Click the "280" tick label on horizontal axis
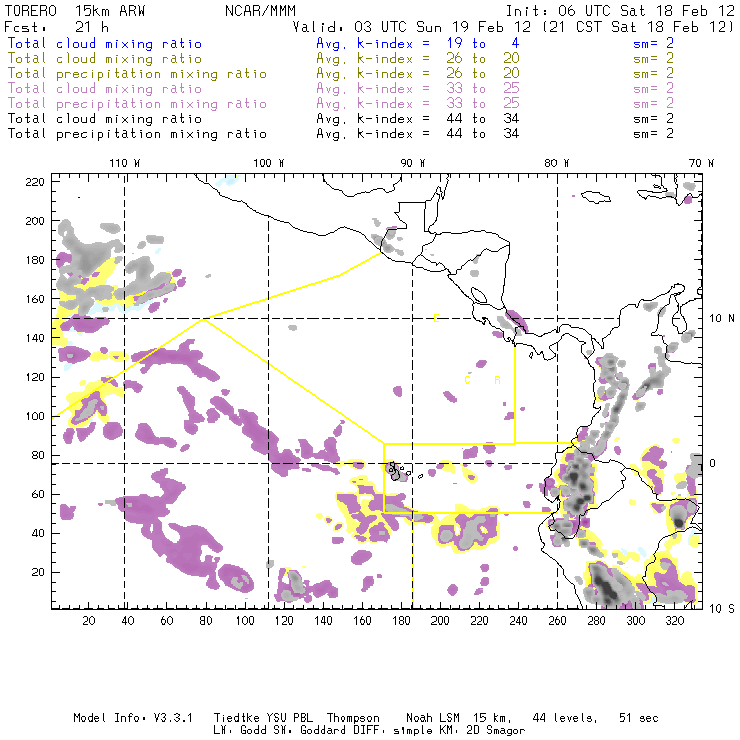The width and height of the screenshot is (740, 740). 596,621
